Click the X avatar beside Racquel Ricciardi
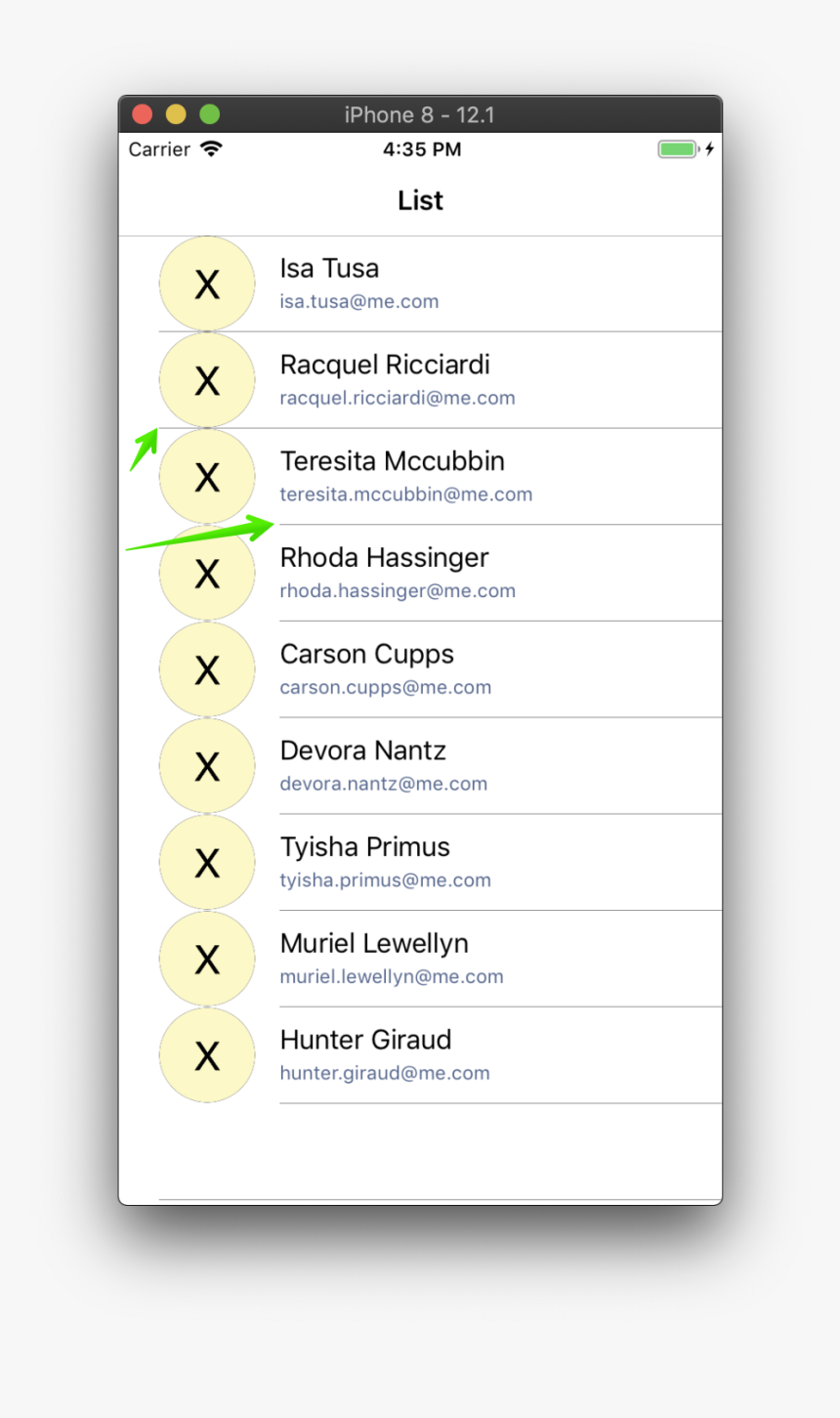The image size is (840, 1418). [x=207, y=380]
